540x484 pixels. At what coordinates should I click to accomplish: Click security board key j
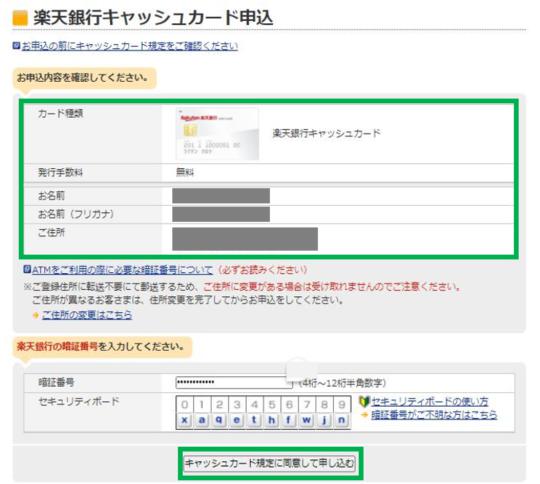(x=324, y=420)
